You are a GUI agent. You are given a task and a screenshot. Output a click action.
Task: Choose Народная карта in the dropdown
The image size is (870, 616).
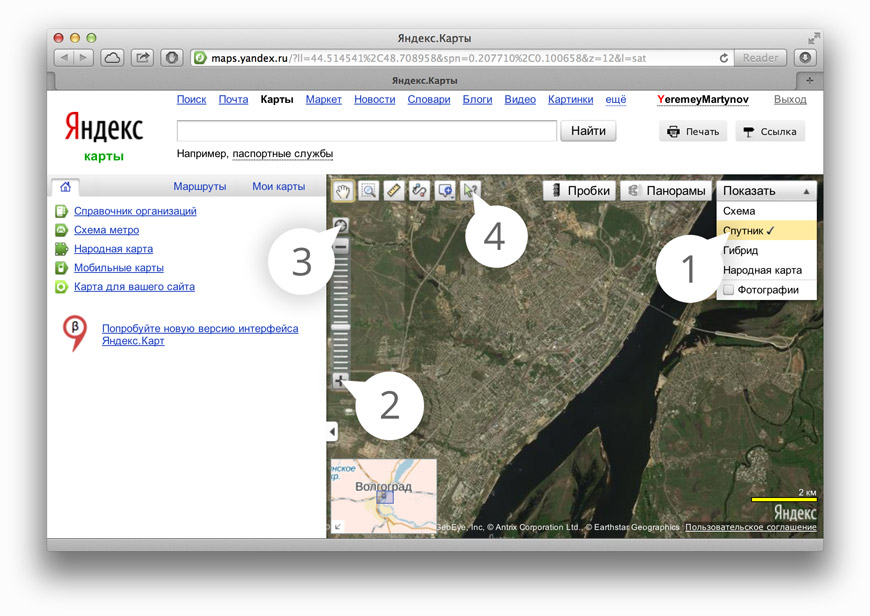[x=766, y=270]
